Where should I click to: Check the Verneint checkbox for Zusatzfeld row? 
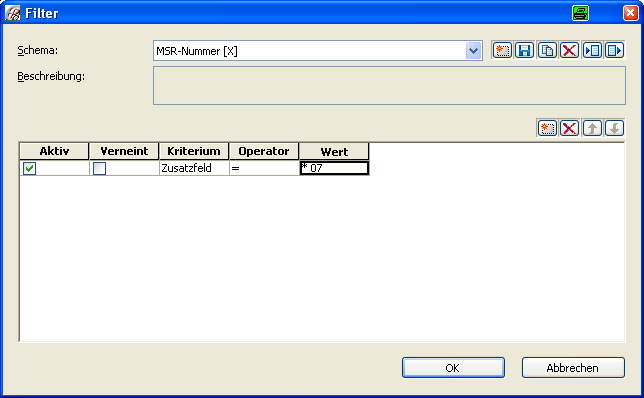[99, 168]
